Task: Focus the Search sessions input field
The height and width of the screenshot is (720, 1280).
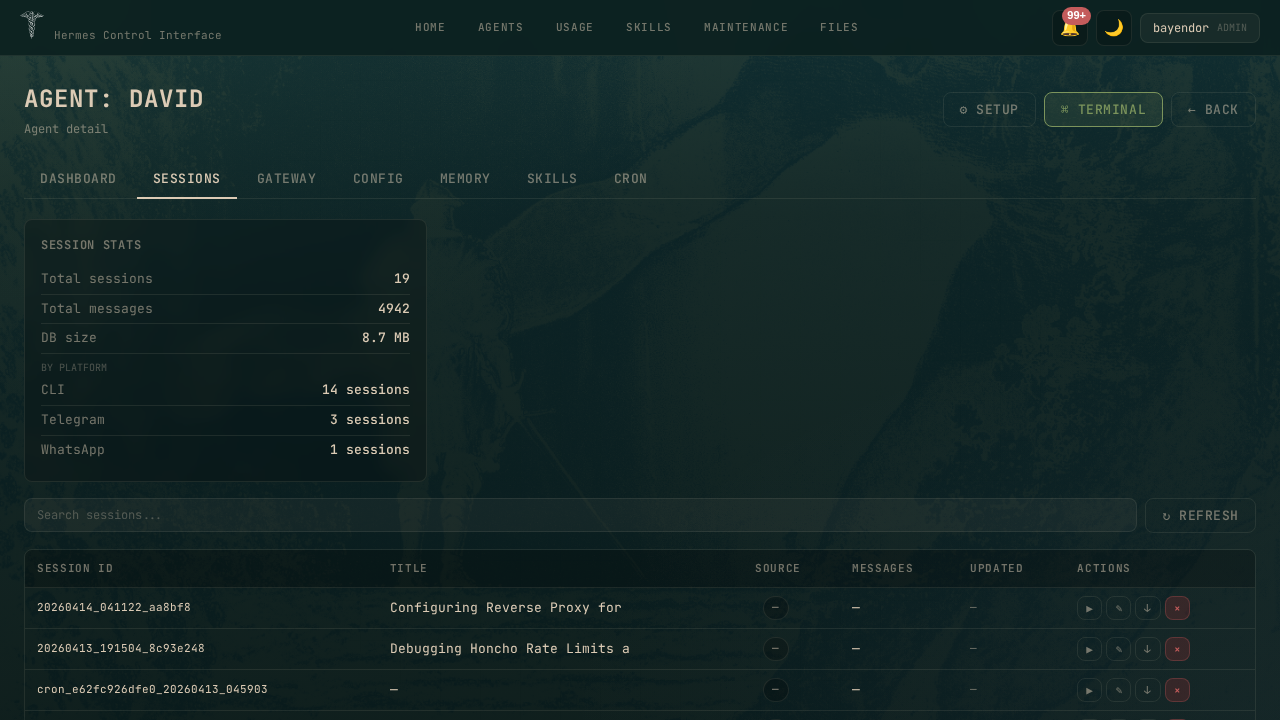Action: pyautogui.click(x=580, y=515)
